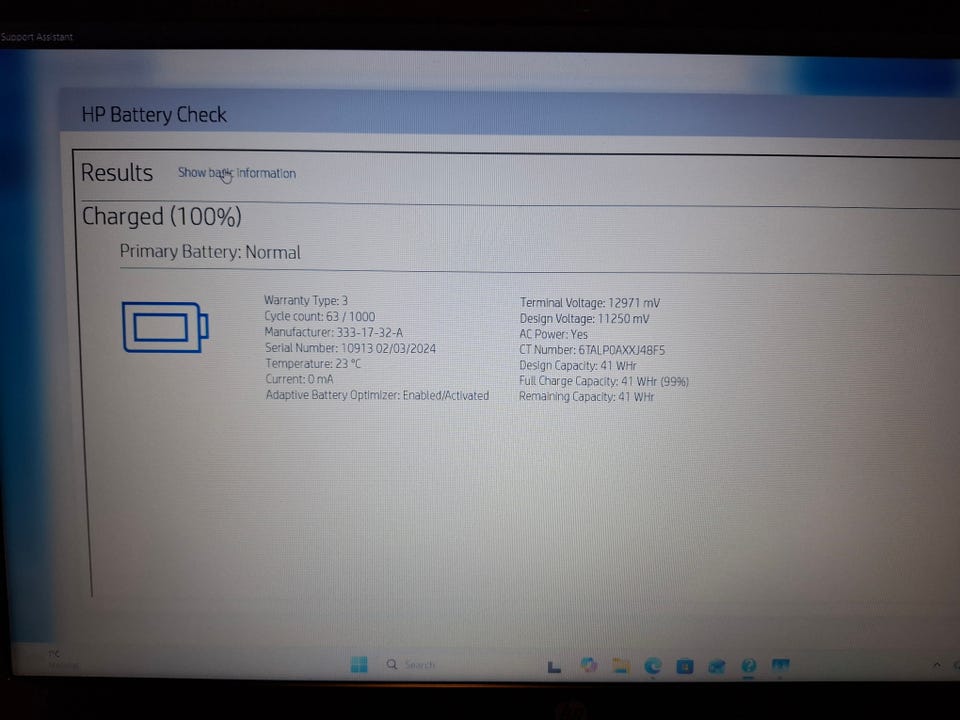Click the Show basic information link
The image size is (960, 720).
point(237,173)
